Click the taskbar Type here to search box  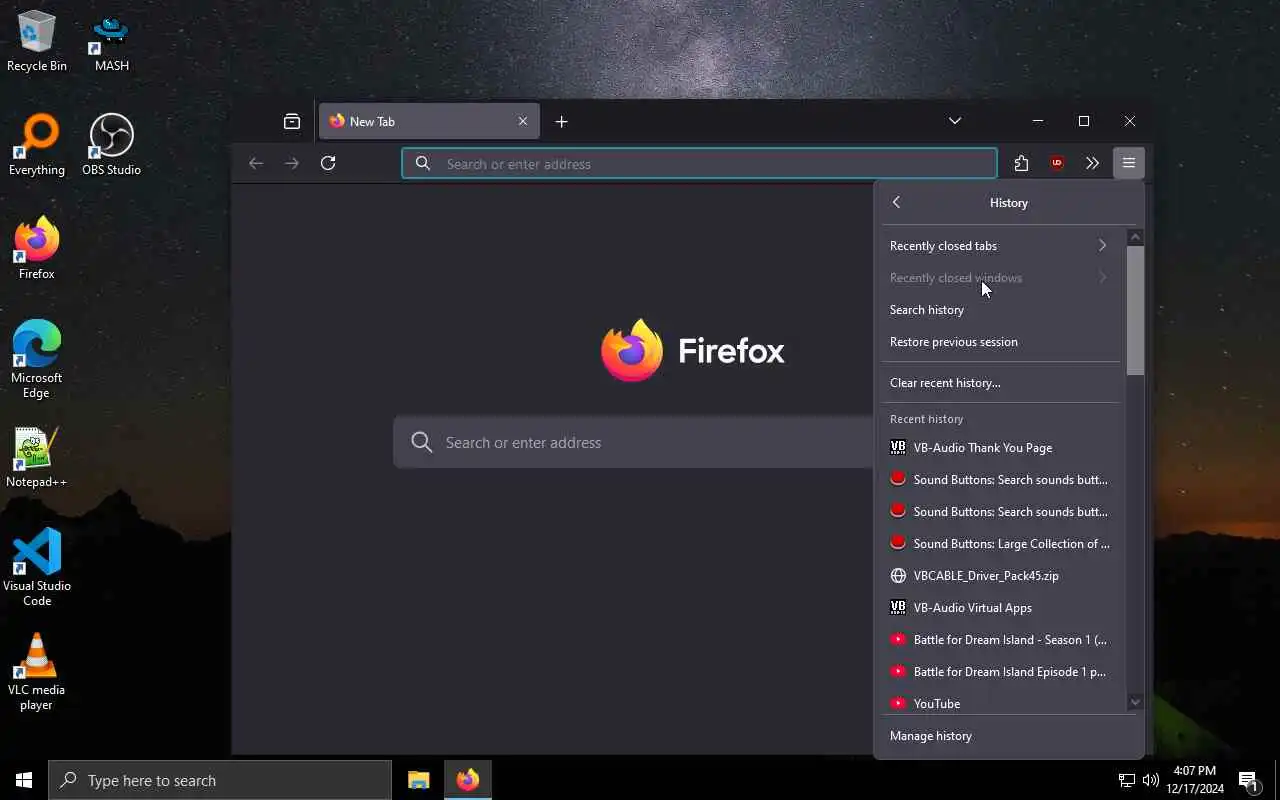point(220,780)
